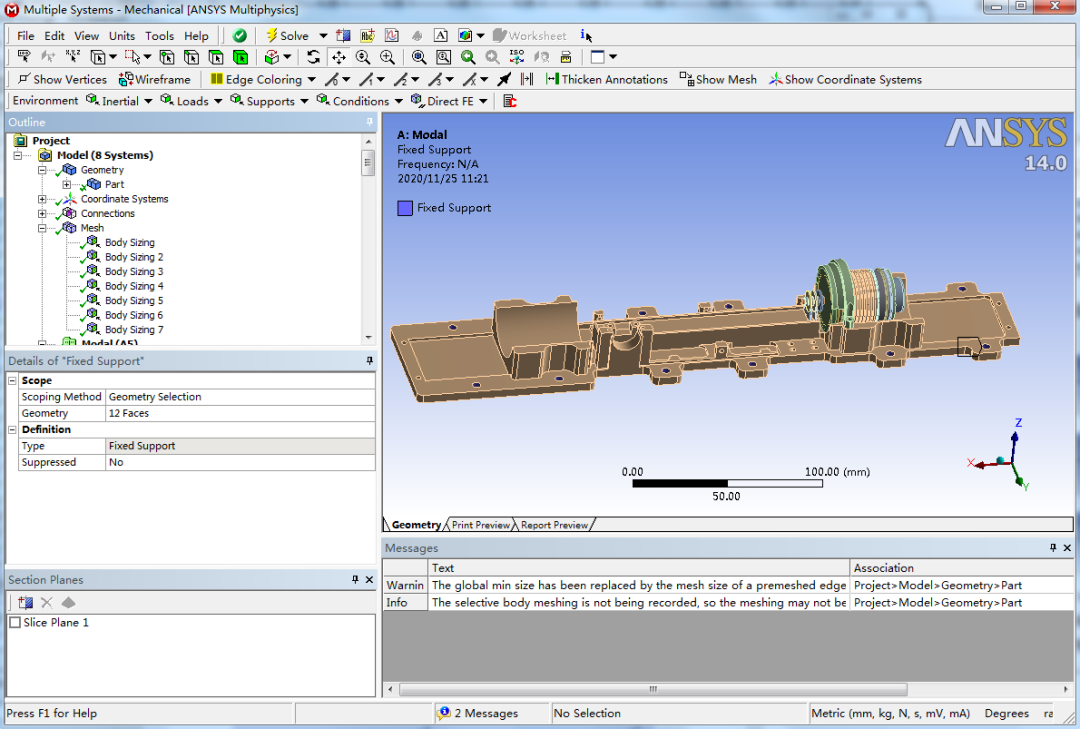Click the Show Errors icon on Environment toolbar
Screen dimensions: 1080x729
coord(508,100)
